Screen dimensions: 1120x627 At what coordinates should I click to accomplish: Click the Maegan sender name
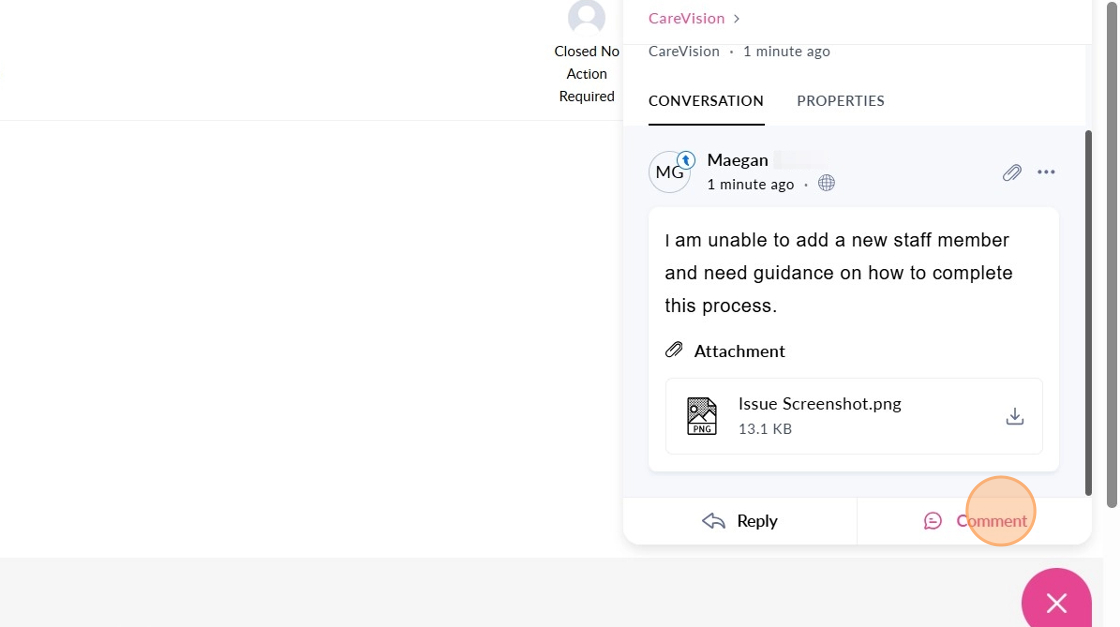(737, 160)
